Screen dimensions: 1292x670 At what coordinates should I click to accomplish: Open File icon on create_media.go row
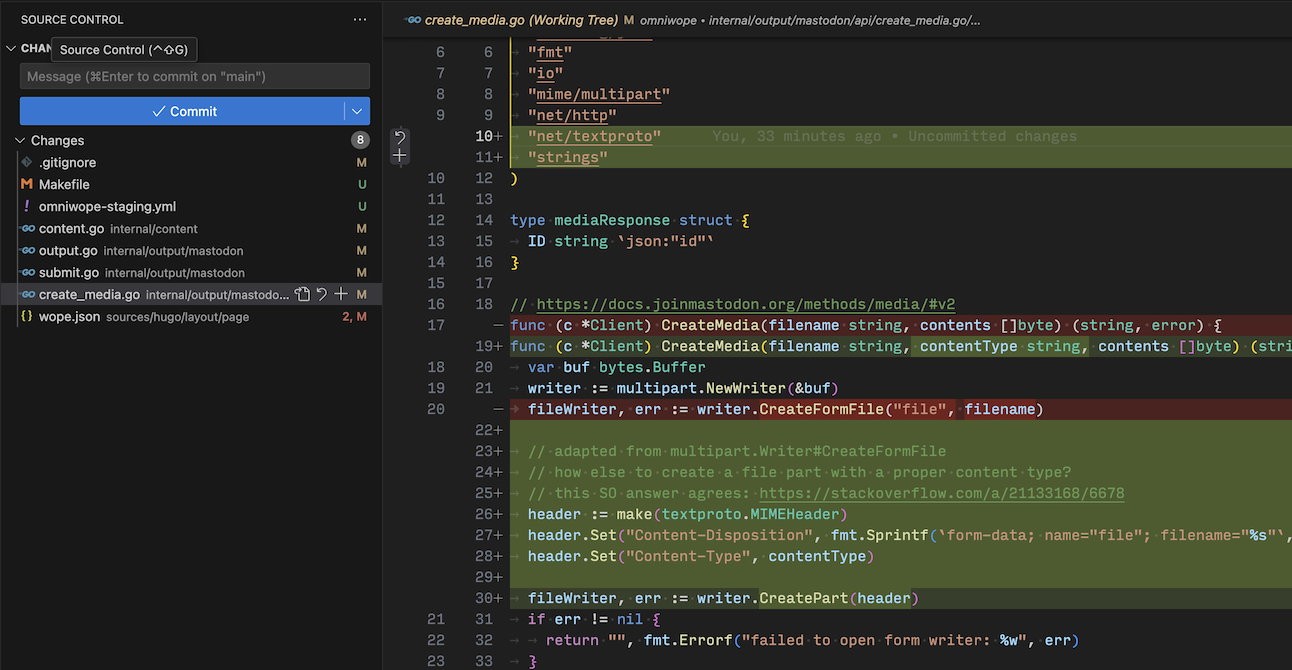[x=302, y=294]
